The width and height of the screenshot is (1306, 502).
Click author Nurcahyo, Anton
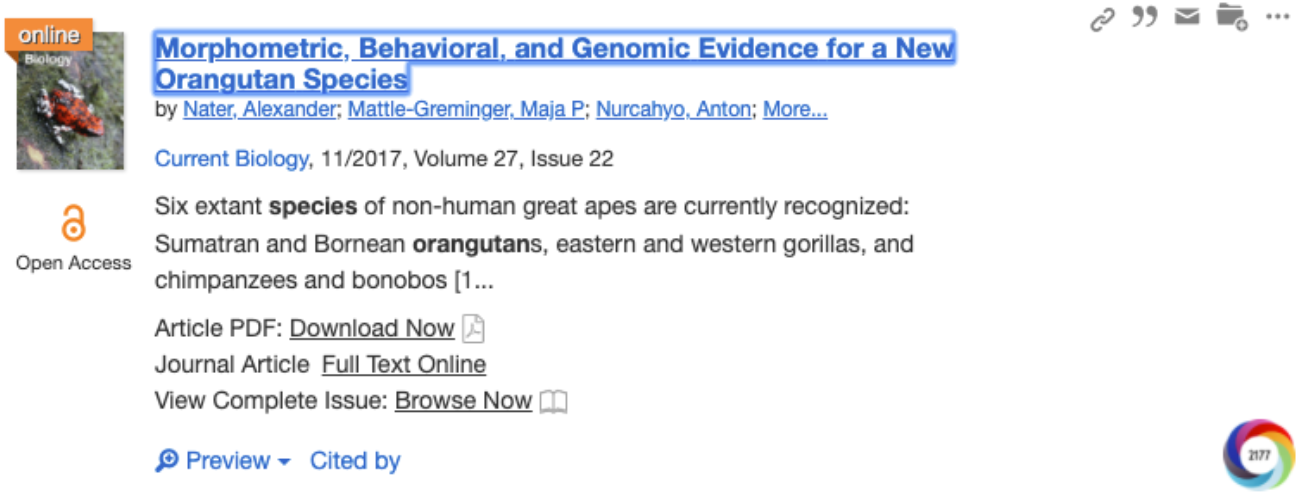tap(673, 110)
